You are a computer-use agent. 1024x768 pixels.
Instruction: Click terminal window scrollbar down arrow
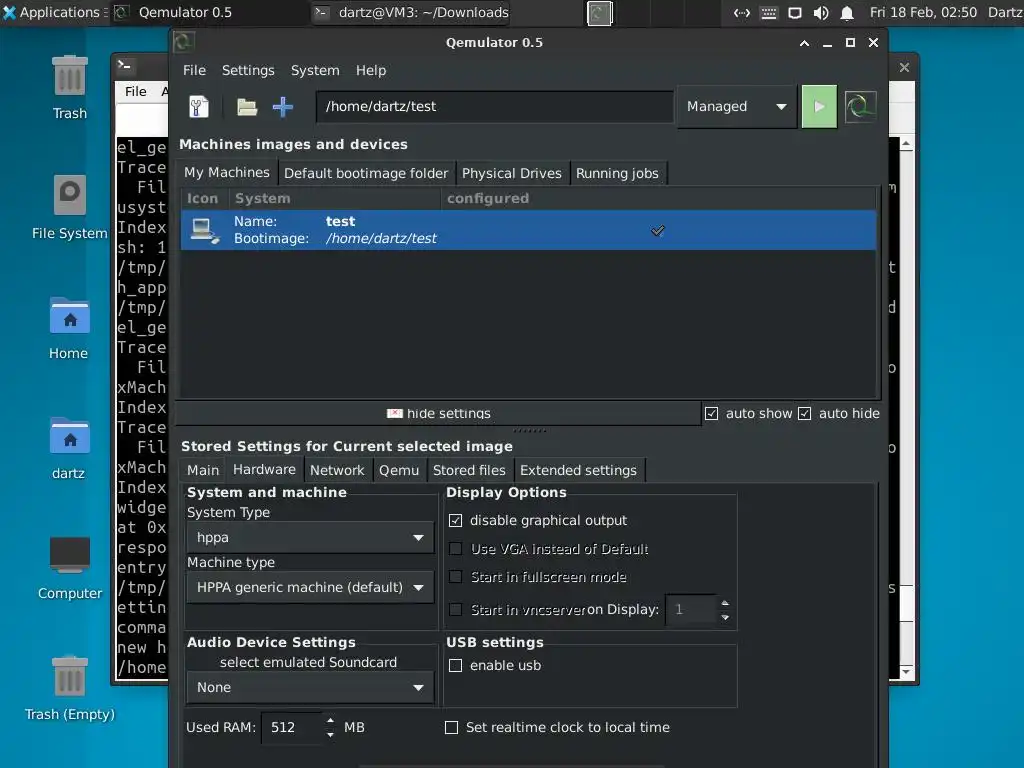pos(906,671)
